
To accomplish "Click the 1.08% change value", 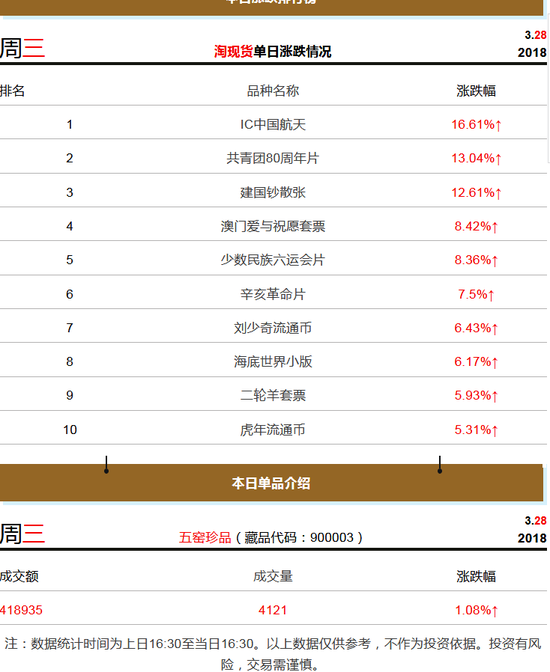I will 476,610.
